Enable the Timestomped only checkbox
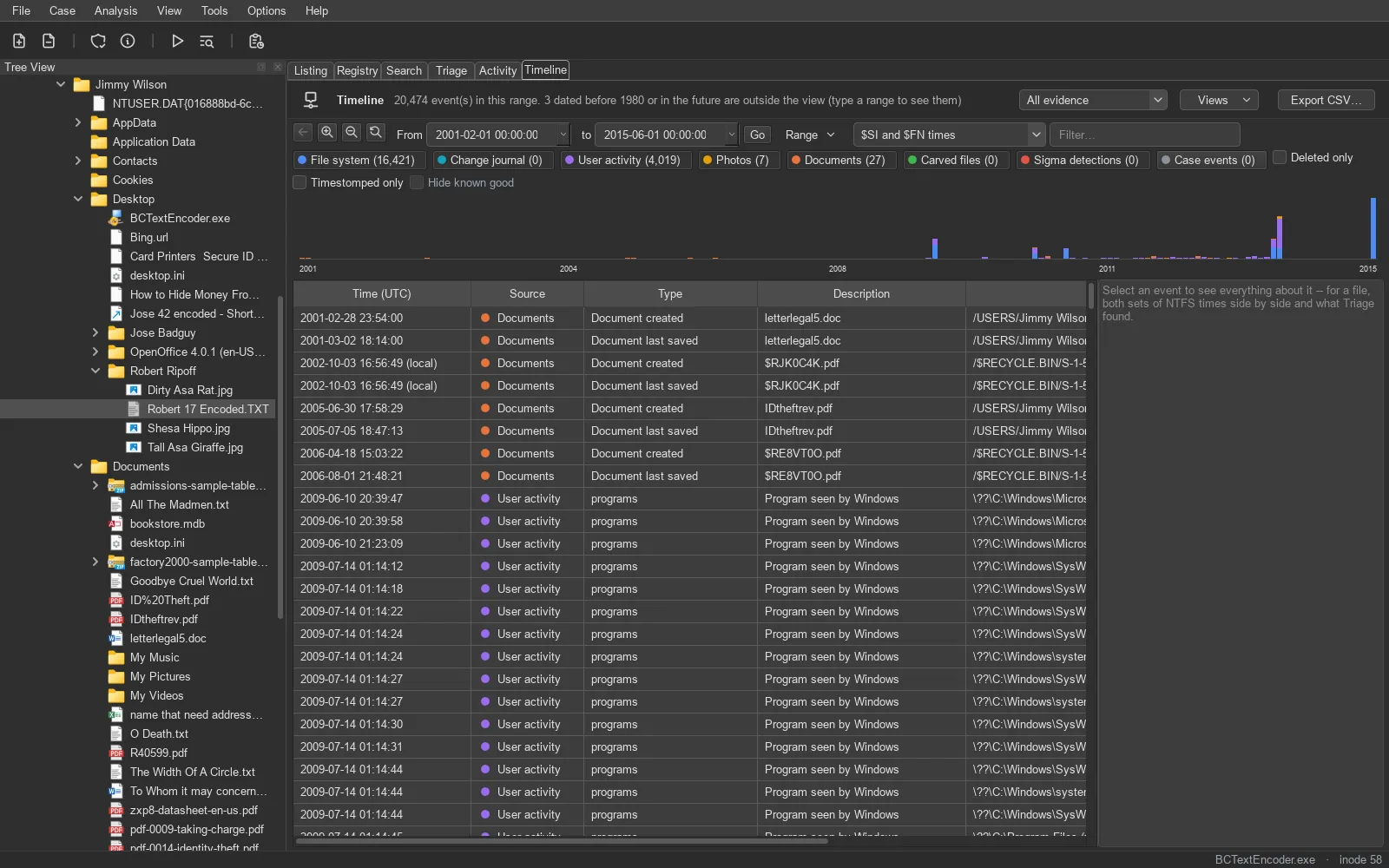The height and width of the screenshot is (868, 1389). click(x=300, y=182)
